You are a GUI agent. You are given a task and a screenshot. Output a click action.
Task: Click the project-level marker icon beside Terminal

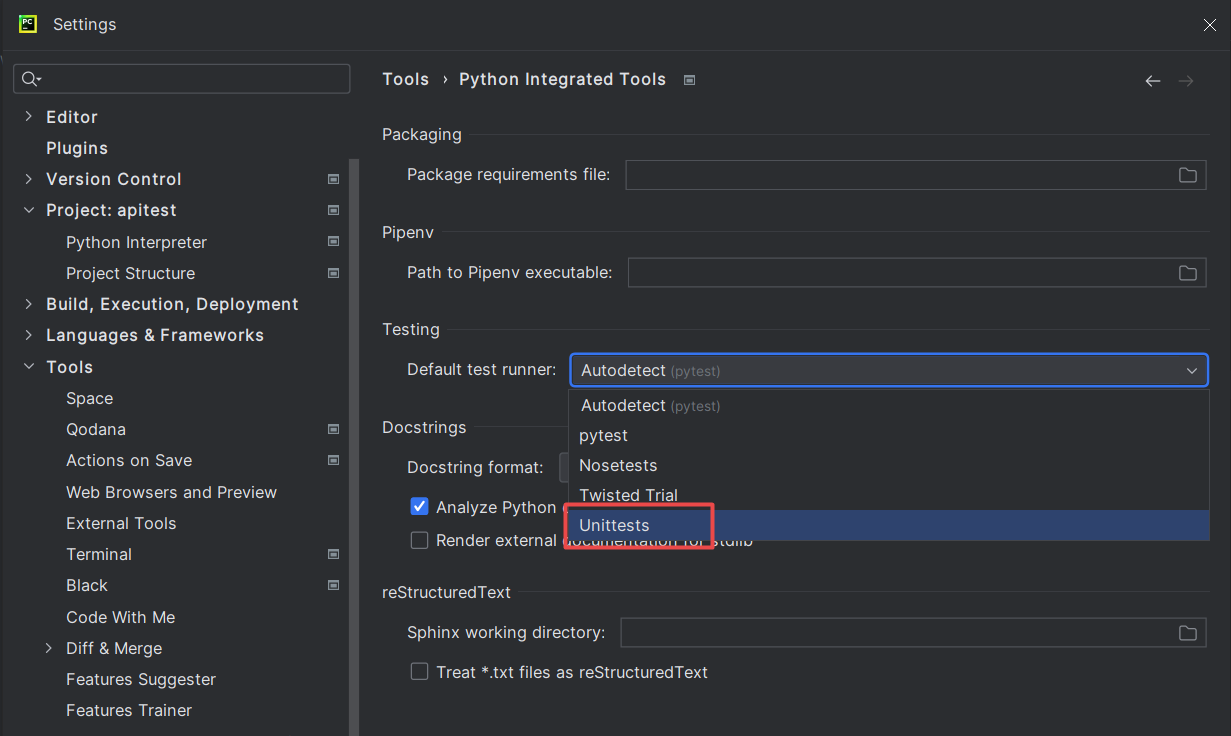(x=334, y=554)
